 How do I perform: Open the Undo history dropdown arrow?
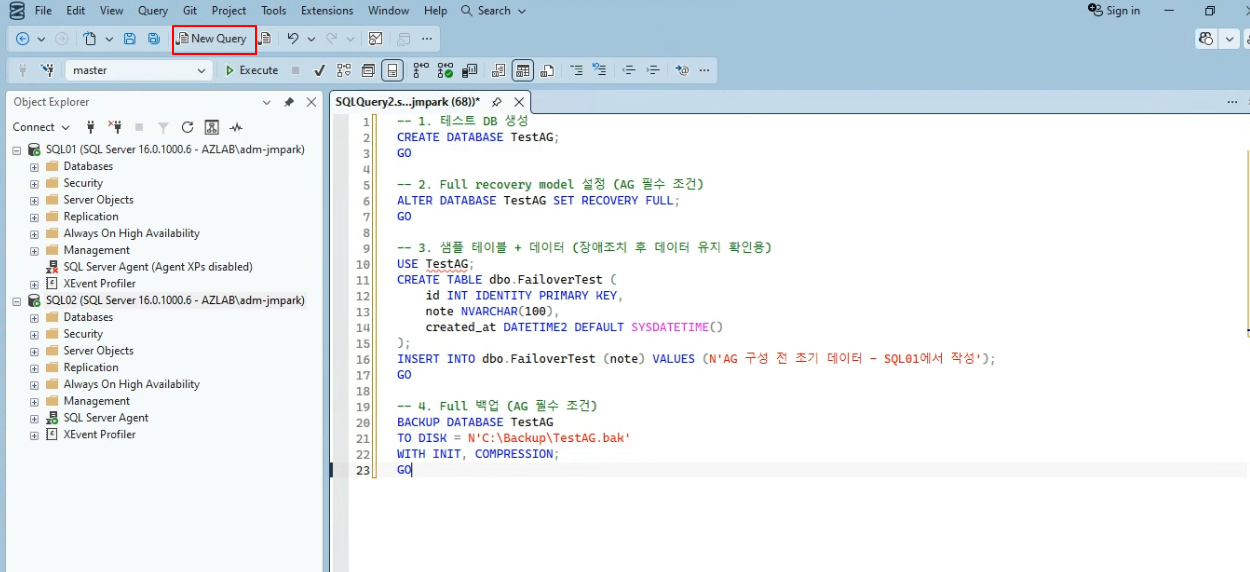312,39
